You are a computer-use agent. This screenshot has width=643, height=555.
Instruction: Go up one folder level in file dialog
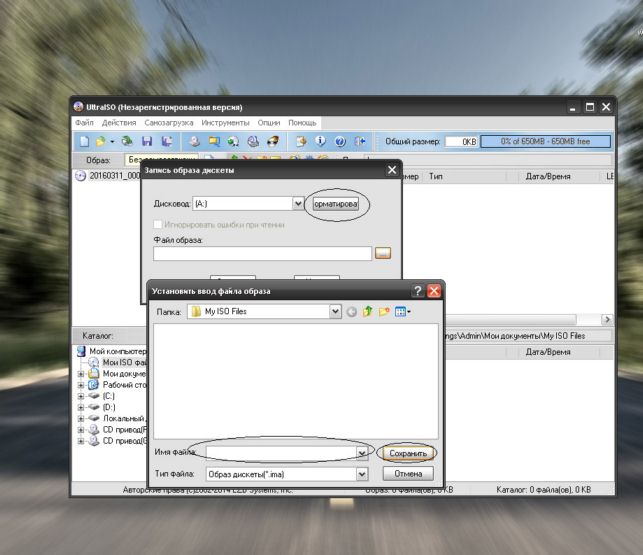point(367,312)
